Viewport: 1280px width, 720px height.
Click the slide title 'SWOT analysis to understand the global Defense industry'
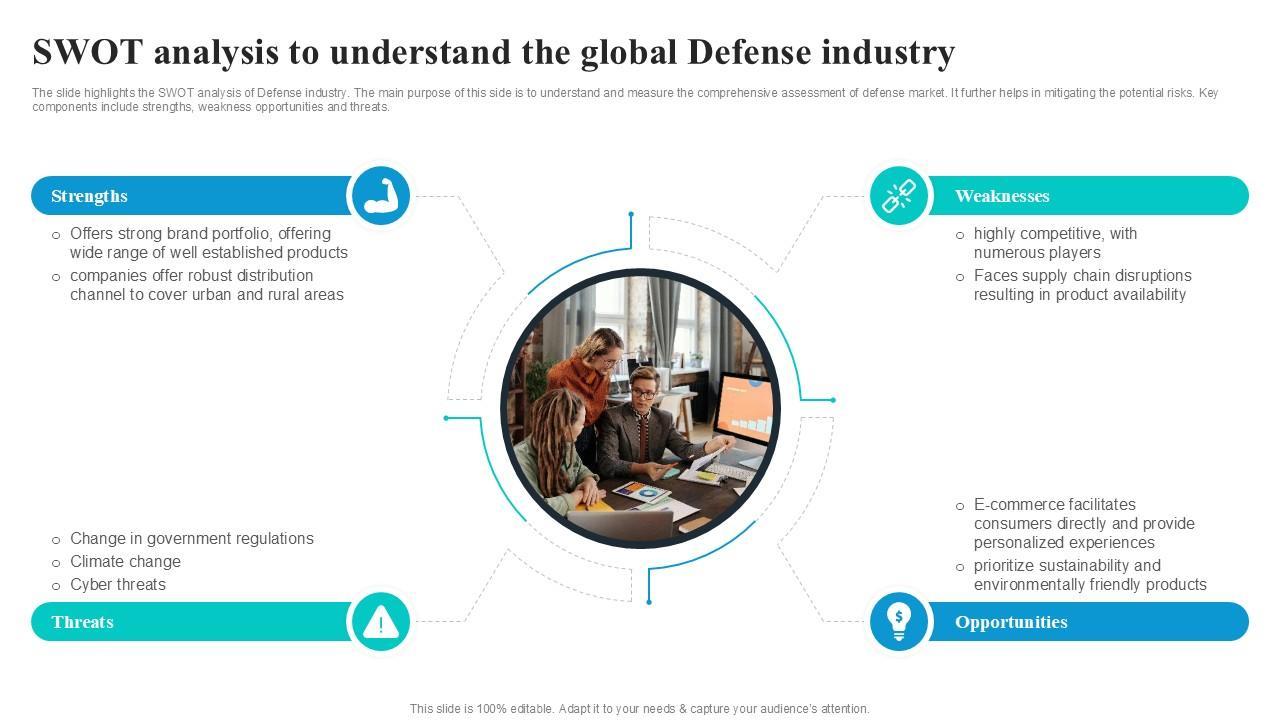494,51
